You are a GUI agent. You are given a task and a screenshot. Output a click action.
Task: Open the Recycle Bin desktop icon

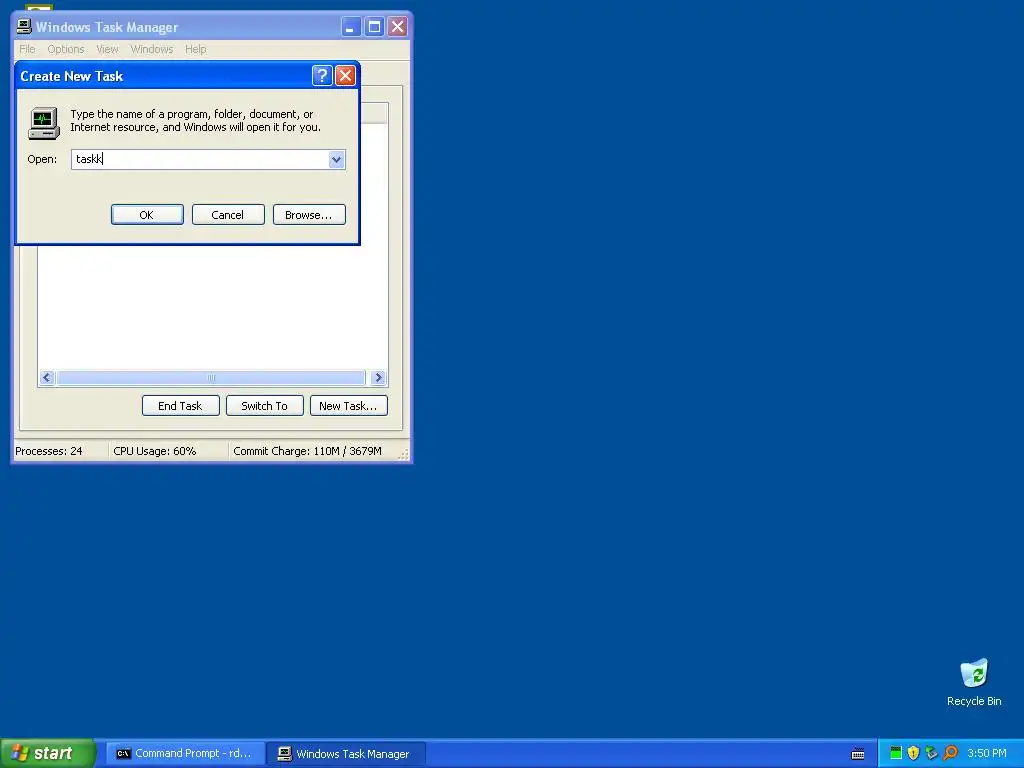(x=974, y=682)
